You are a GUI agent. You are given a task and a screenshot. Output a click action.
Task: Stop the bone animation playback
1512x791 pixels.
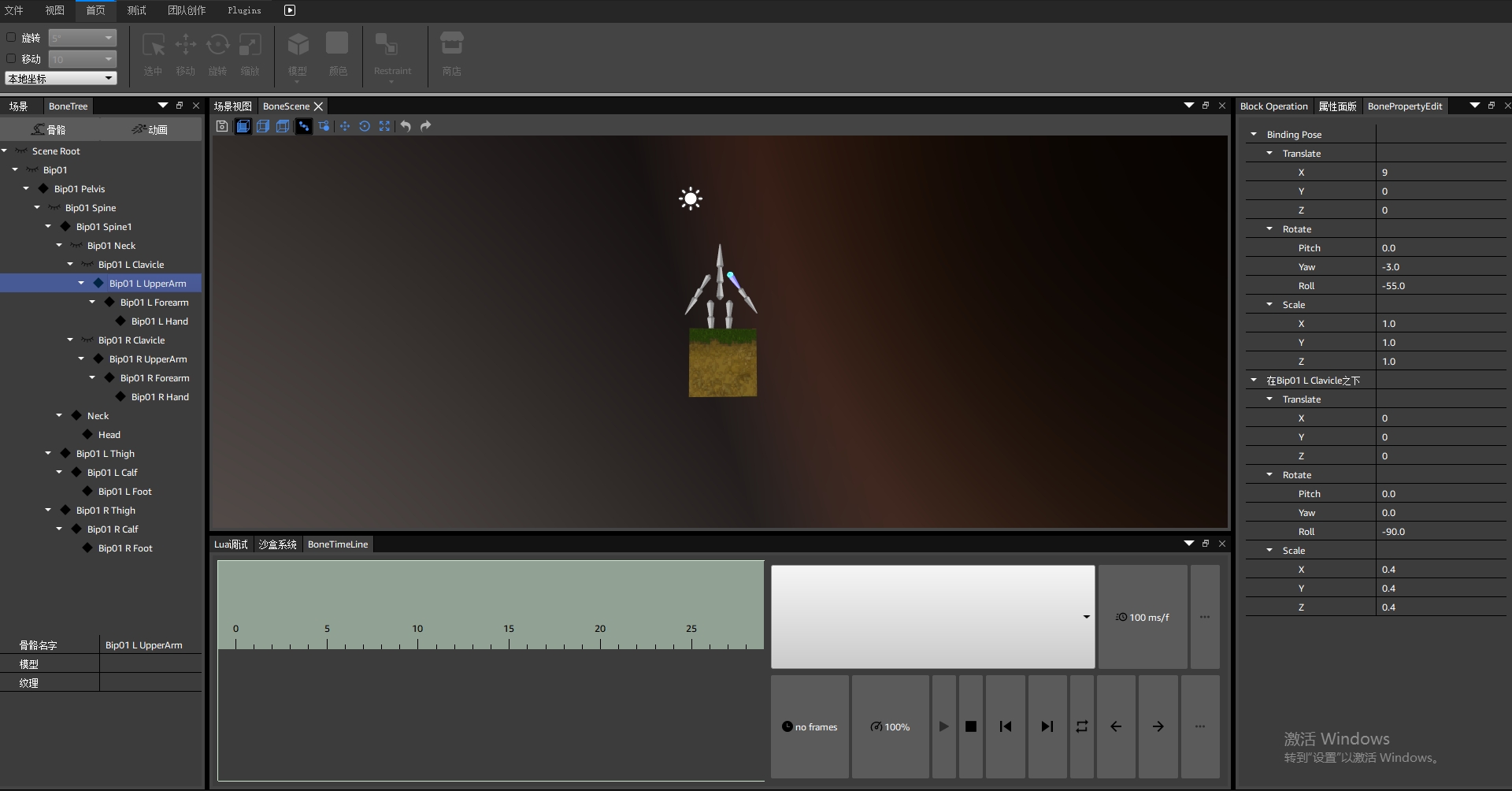[971, 726]
